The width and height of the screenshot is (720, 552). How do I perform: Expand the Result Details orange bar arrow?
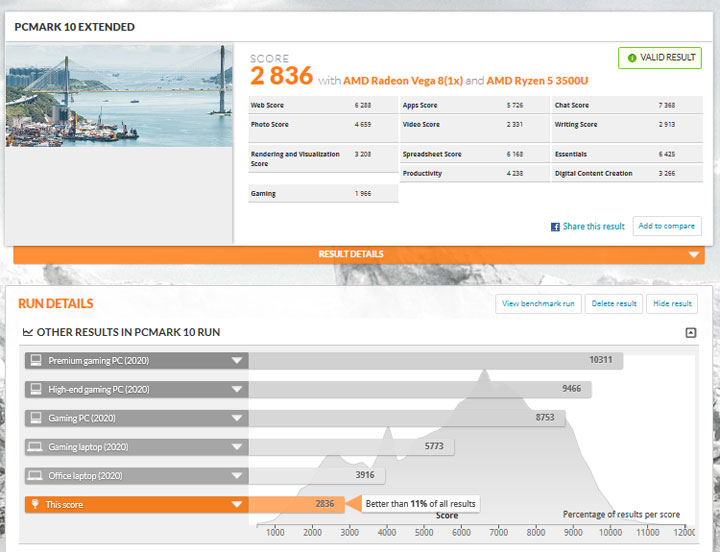pyautogui.click(x=695, y=255)
